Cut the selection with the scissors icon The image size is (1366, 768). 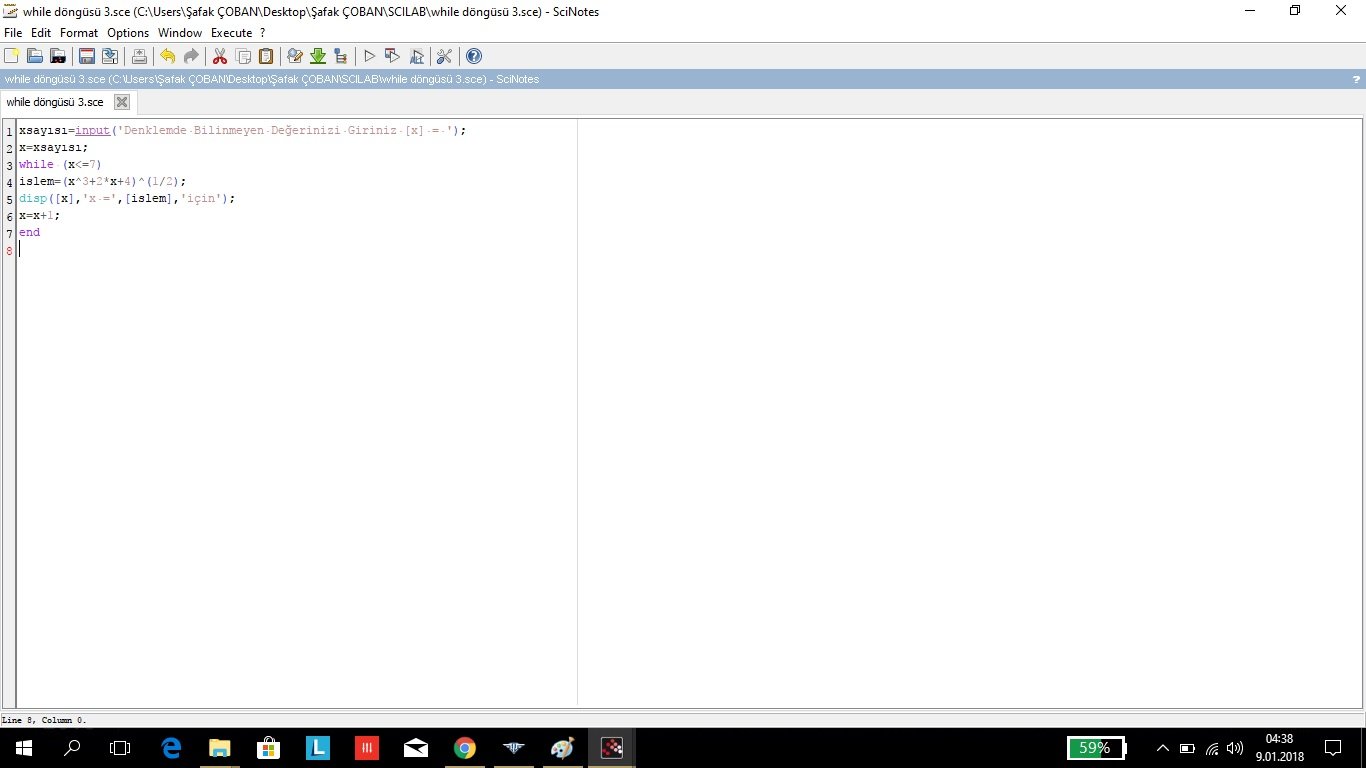click(x=219, y=56)
